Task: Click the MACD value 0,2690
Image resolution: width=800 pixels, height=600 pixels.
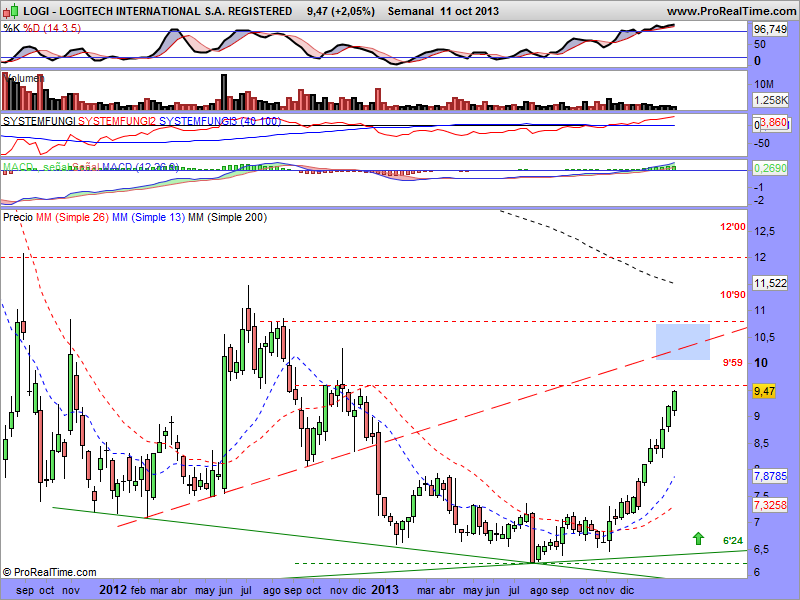Action: [x=770, y=168]
